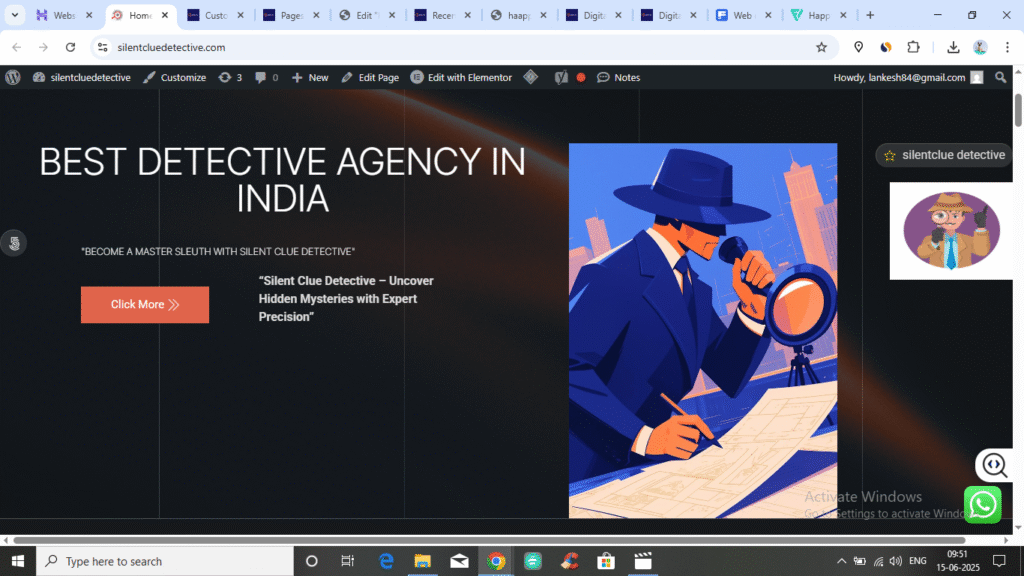
Task: Click the horizontal page scrollbar
Action: pos(488,540)
